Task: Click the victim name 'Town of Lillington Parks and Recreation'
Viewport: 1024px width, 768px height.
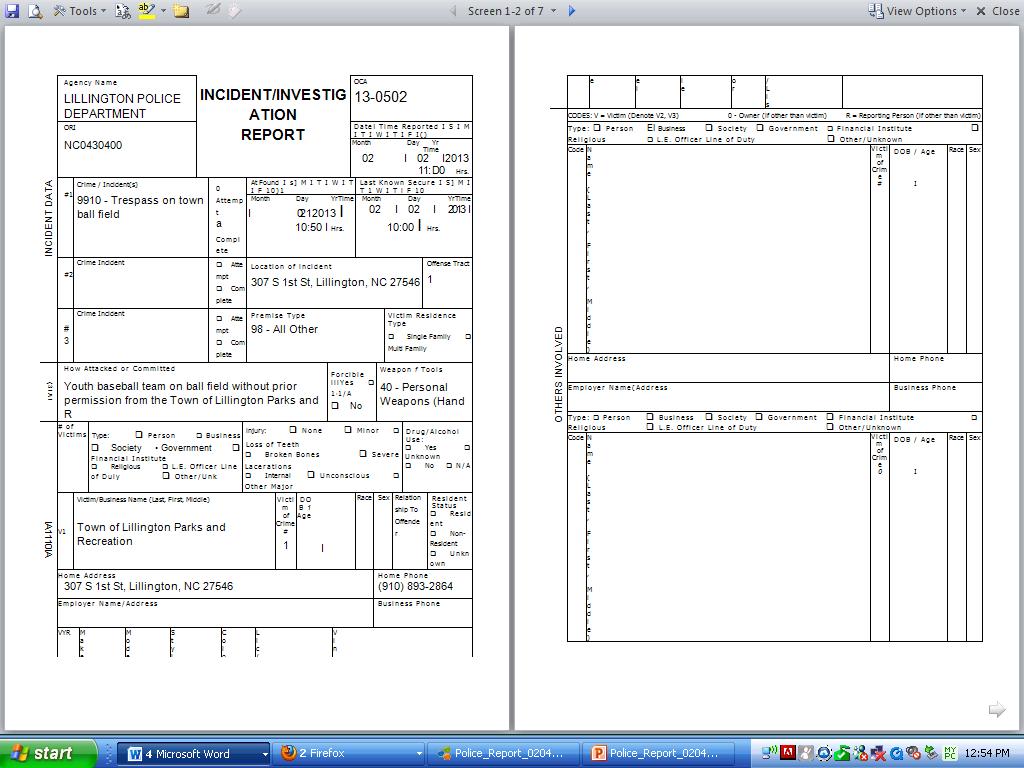Action: 152,534
